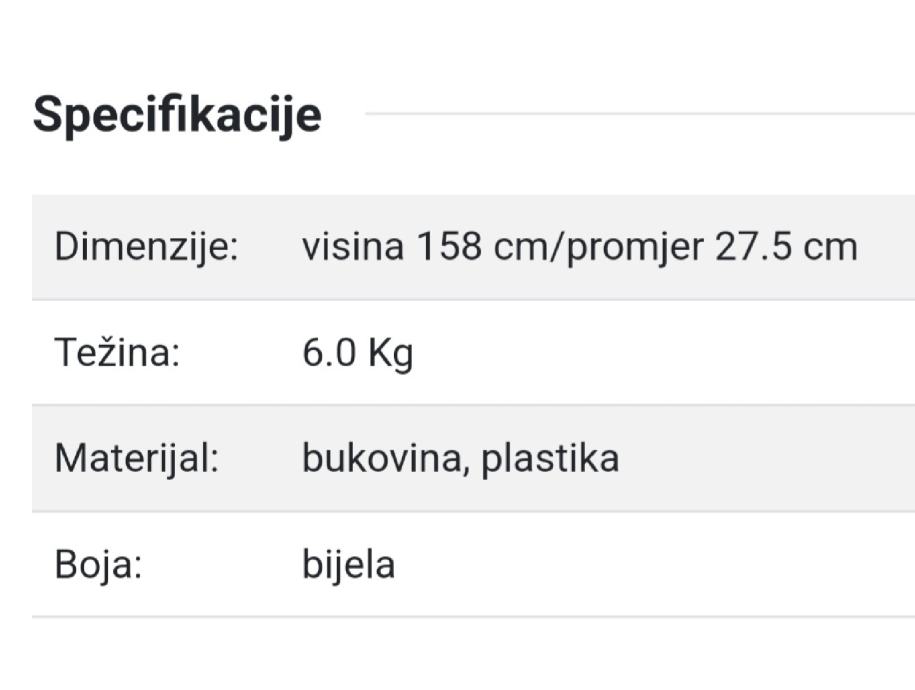The width and height of the screenshot is (915, 690).
Task: Select the Dimenzije label
Action: [146, 246]
